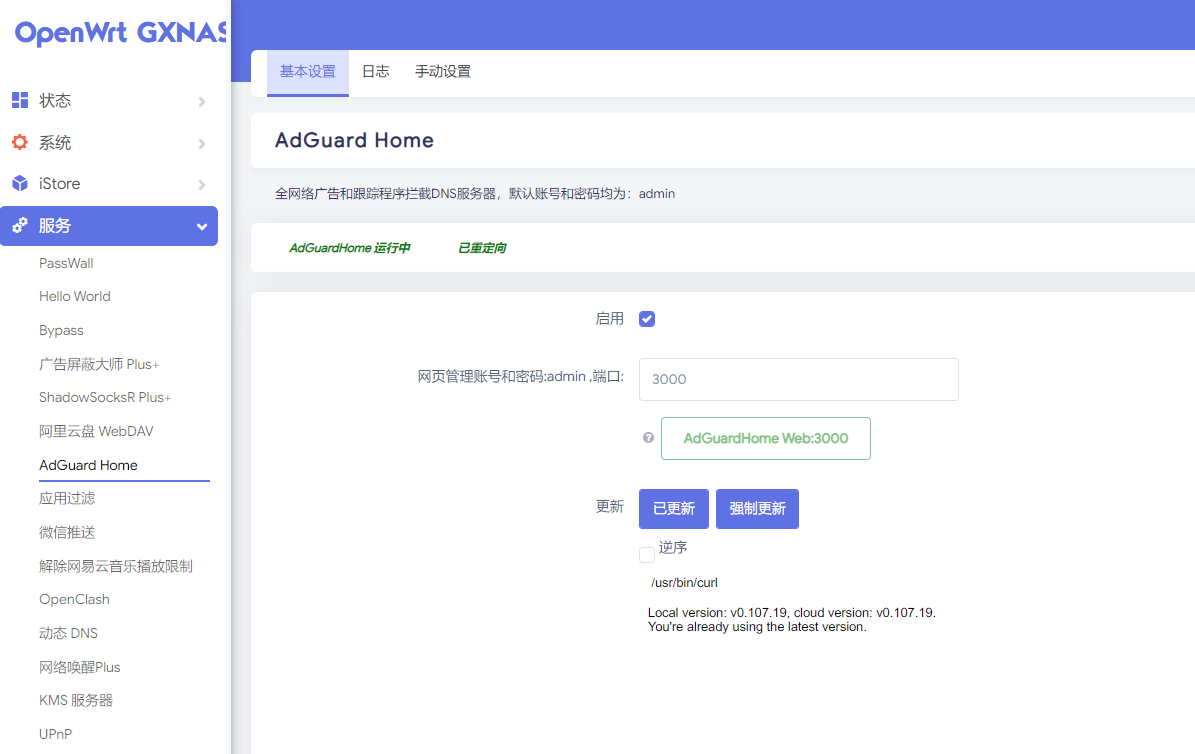Click the help question mark icon
1195x754 pixels.
648,438
